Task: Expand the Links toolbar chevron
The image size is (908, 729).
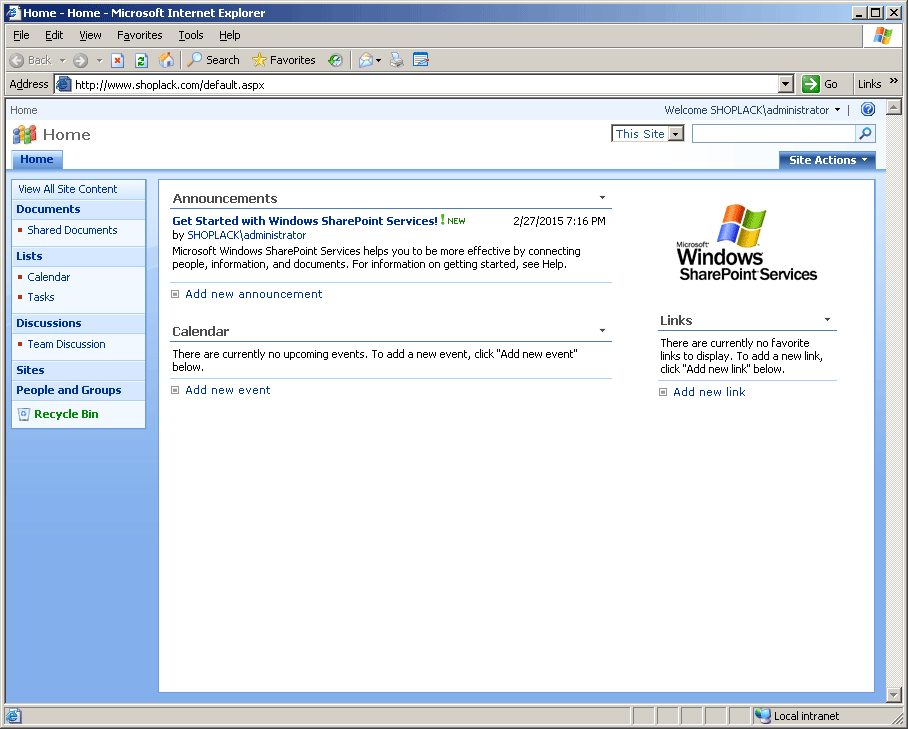Action: pos(894,81)
